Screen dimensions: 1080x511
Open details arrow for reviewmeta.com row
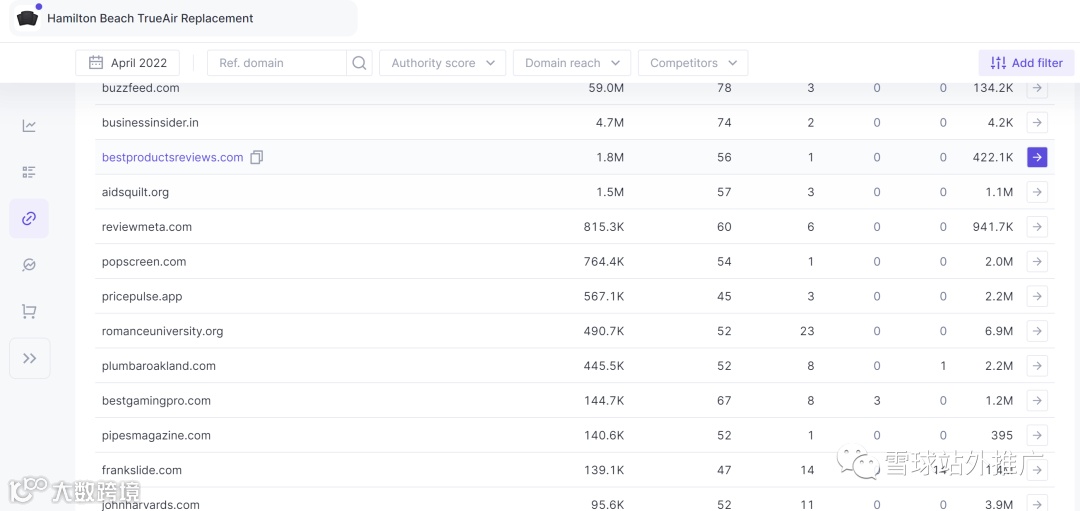pyautogui.click(x=1037, y=227)
